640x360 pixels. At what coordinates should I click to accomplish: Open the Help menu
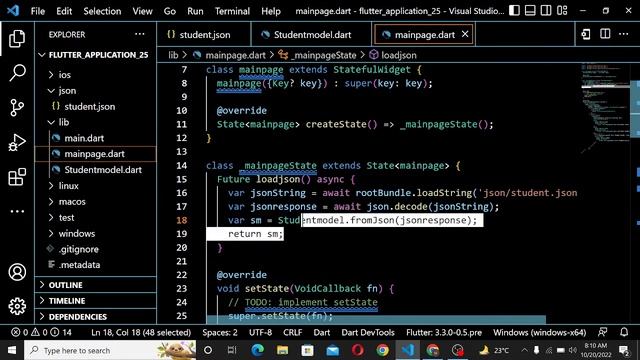point(271,11)
